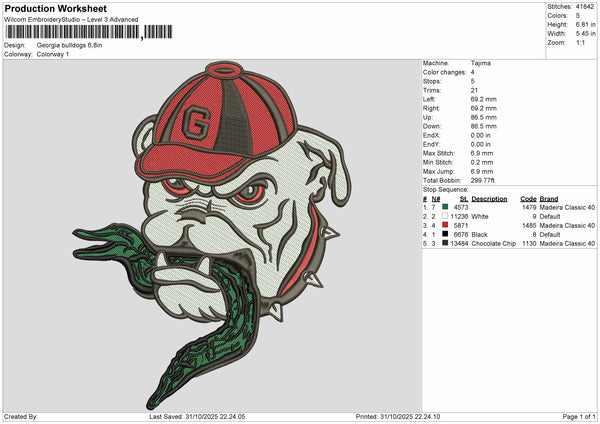
Task: Click the stitch count 11236 in row 2
Action: point(459,217)
